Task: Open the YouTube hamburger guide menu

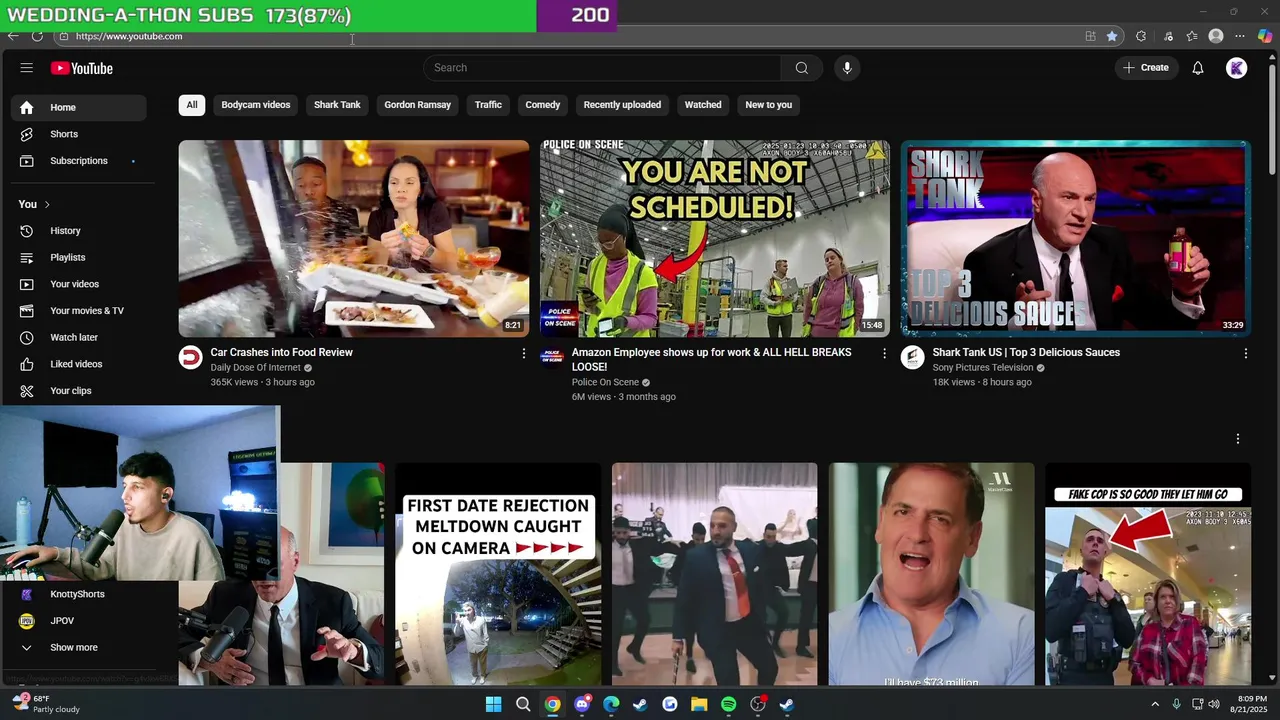Action: 27,68
